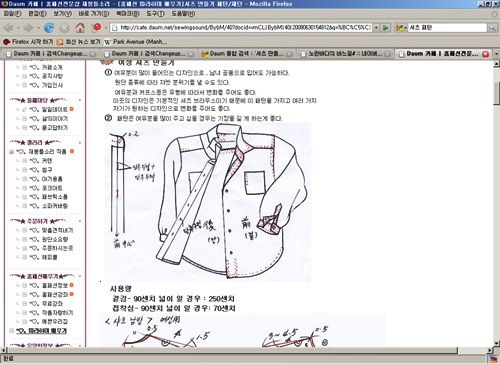Screen dimensions: 500x365
Task: Open the address bar URL history dropdown
Action: pos(376,28)
